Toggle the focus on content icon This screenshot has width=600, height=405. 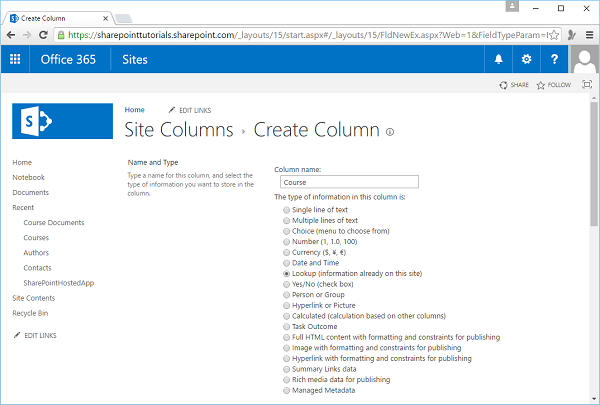point(586,86)
